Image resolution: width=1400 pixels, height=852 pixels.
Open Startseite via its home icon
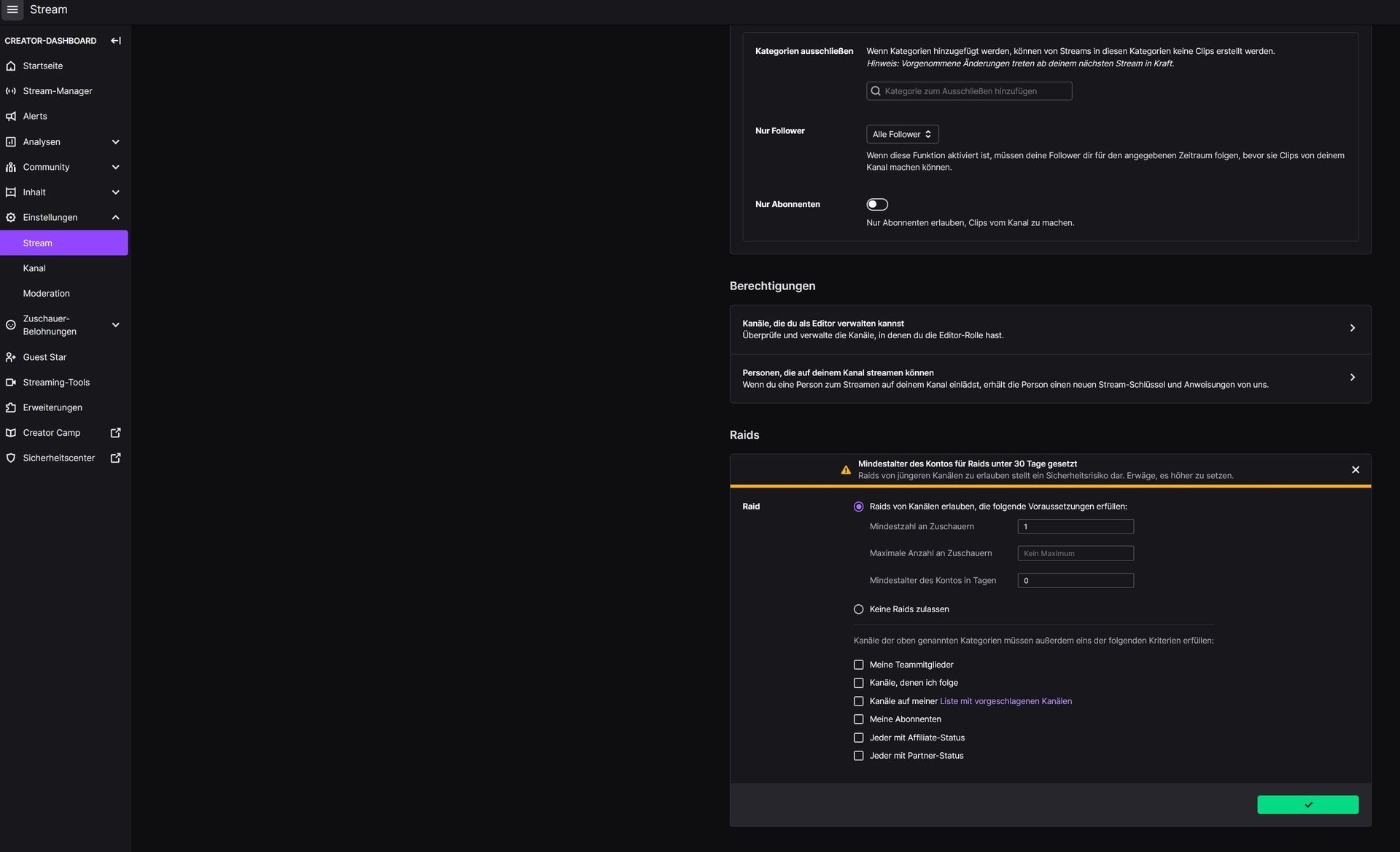11,66
